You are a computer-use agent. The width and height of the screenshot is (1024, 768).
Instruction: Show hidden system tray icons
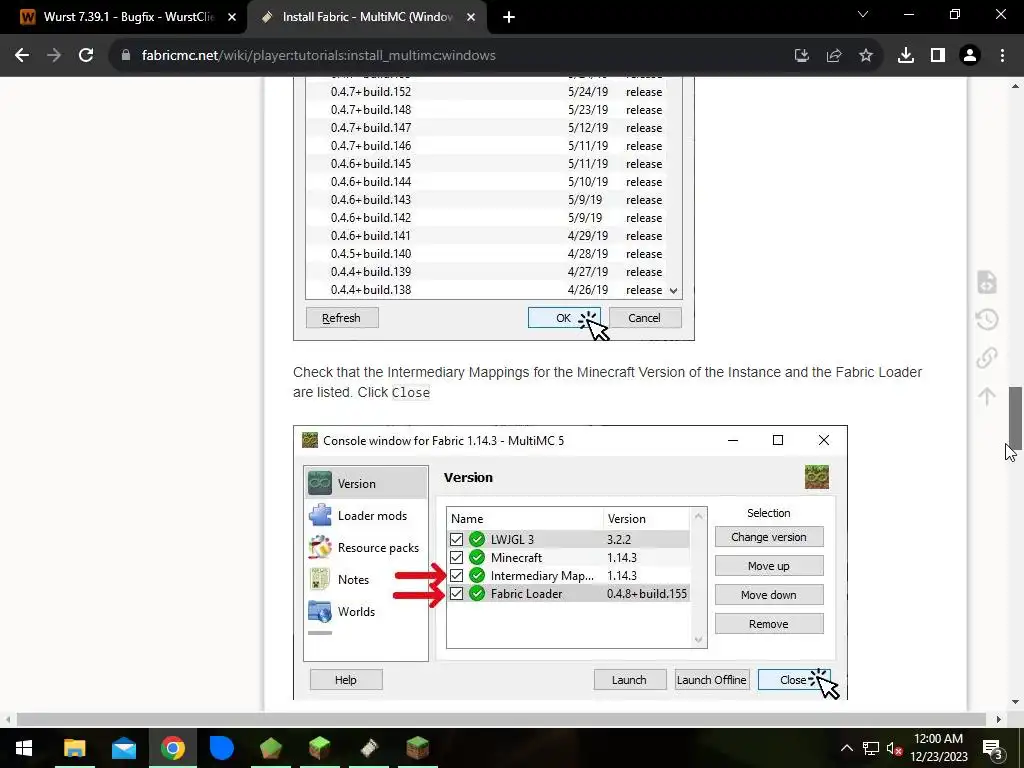(846, 748)
